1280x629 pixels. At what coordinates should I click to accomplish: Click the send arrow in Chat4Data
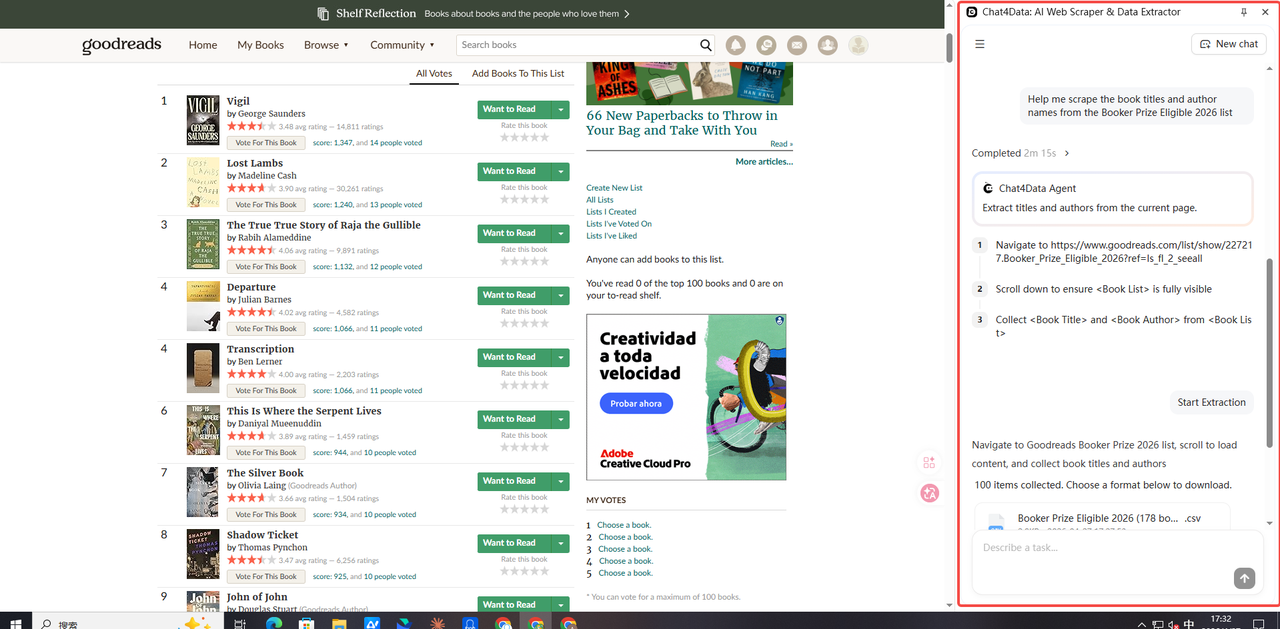[1244, 578]
